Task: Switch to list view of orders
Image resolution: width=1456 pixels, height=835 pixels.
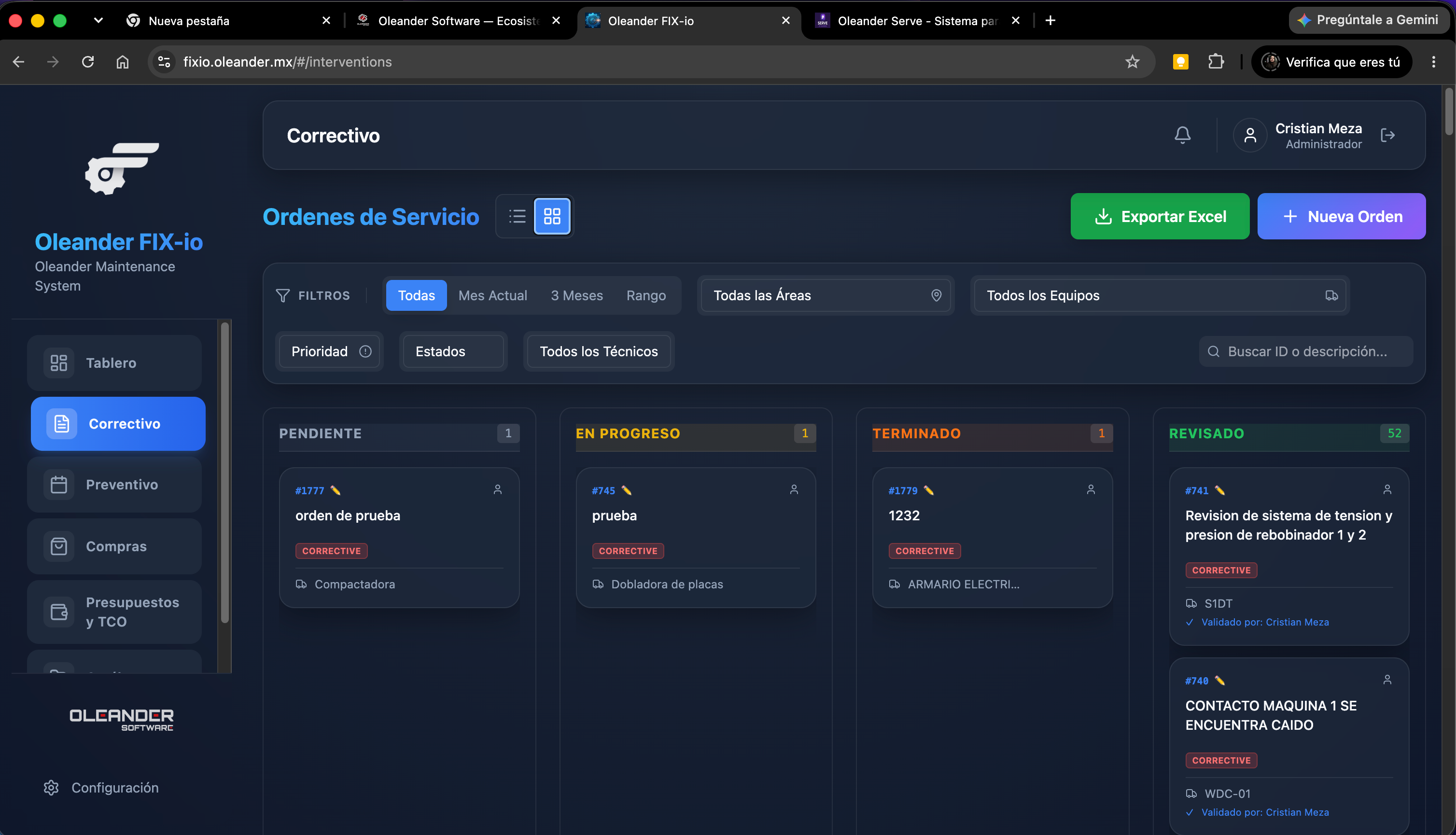Action: [x=517, y=216]
